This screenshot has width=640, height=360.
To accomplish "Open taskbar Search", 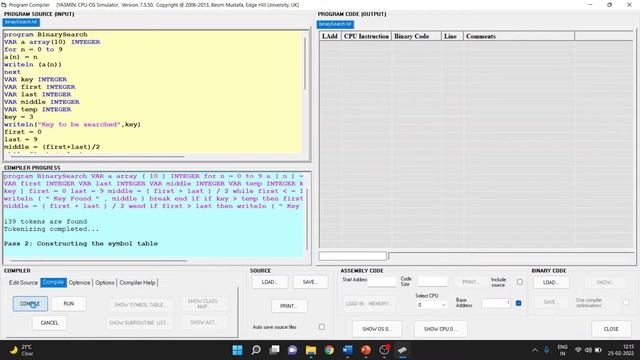I will coord(256,350).
